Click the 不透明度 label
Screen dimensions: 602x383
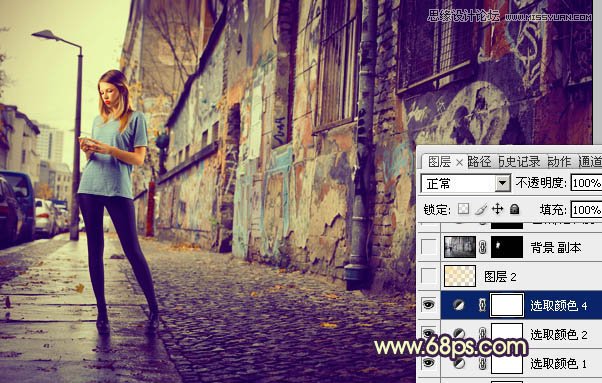point(541,183)
